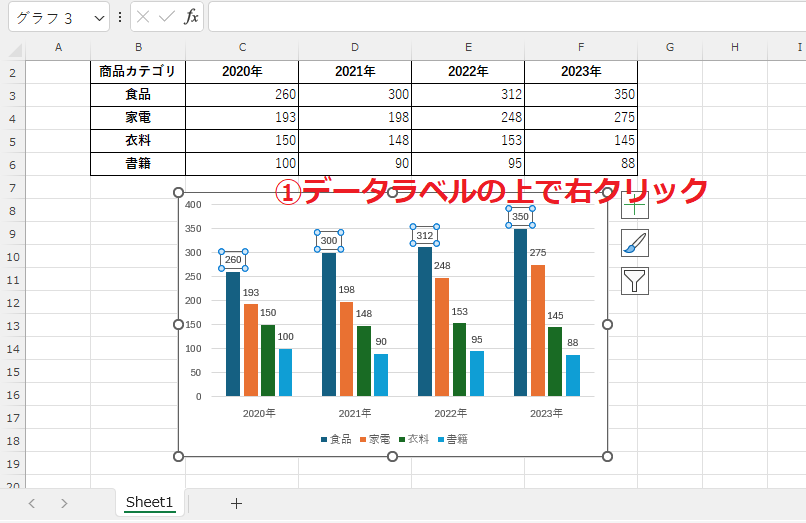
Task: Click the selected 300 data label in the chart
Action: click(x=329, y=241)
